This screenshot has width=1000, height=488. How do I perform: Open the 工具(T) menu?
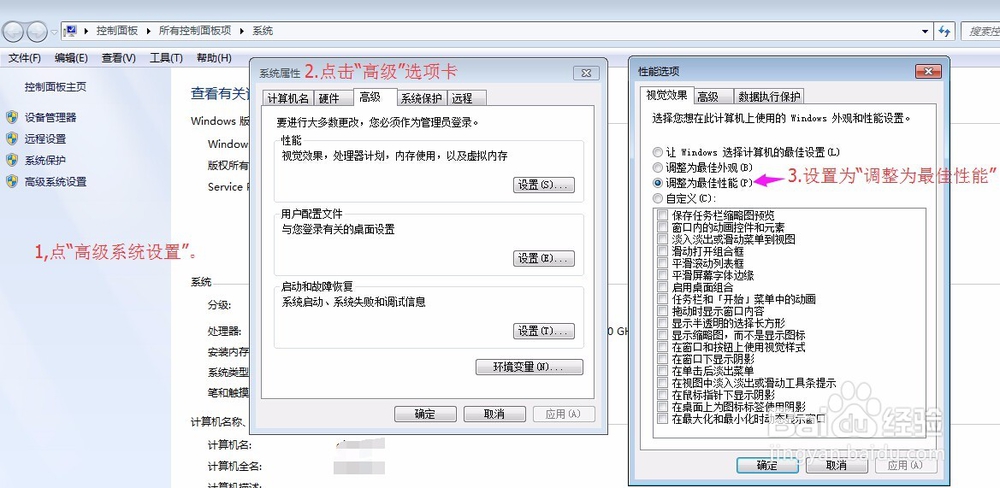click(166, 58)
